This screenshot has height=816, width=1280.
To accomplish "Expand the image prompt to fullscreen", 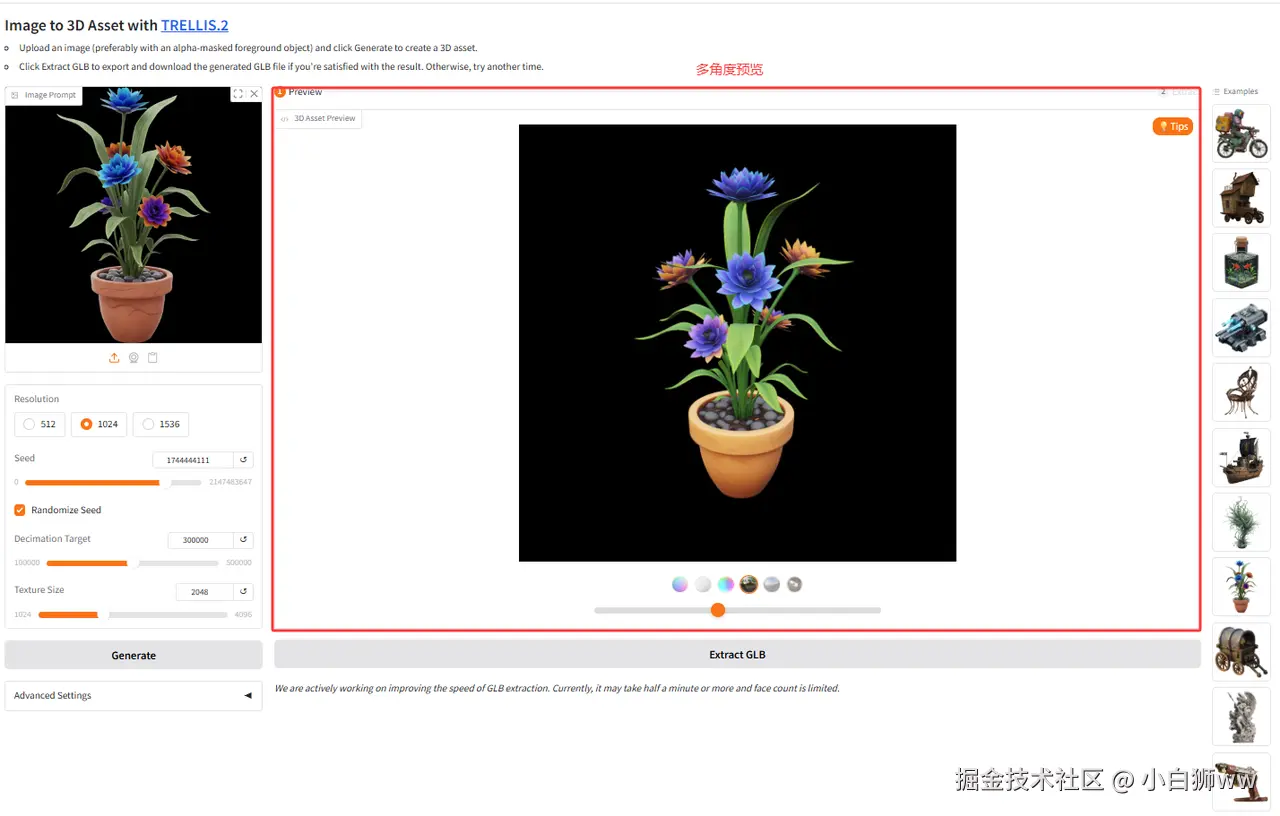I will pos(238,94).
